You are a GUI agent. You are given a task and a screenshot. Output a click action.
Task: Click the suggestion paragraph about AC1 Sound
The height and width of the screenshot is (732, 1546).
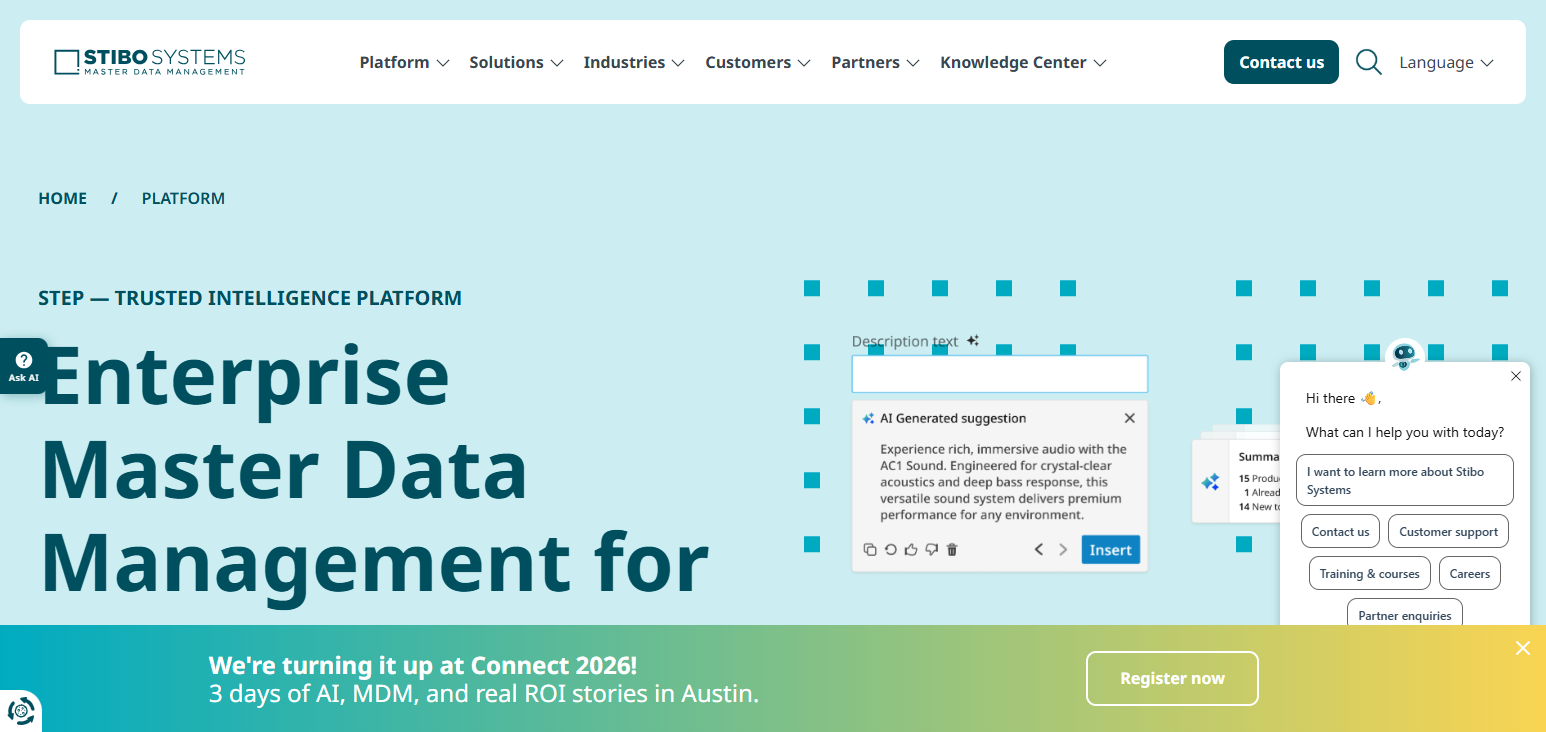click(x=1003, y=482)
